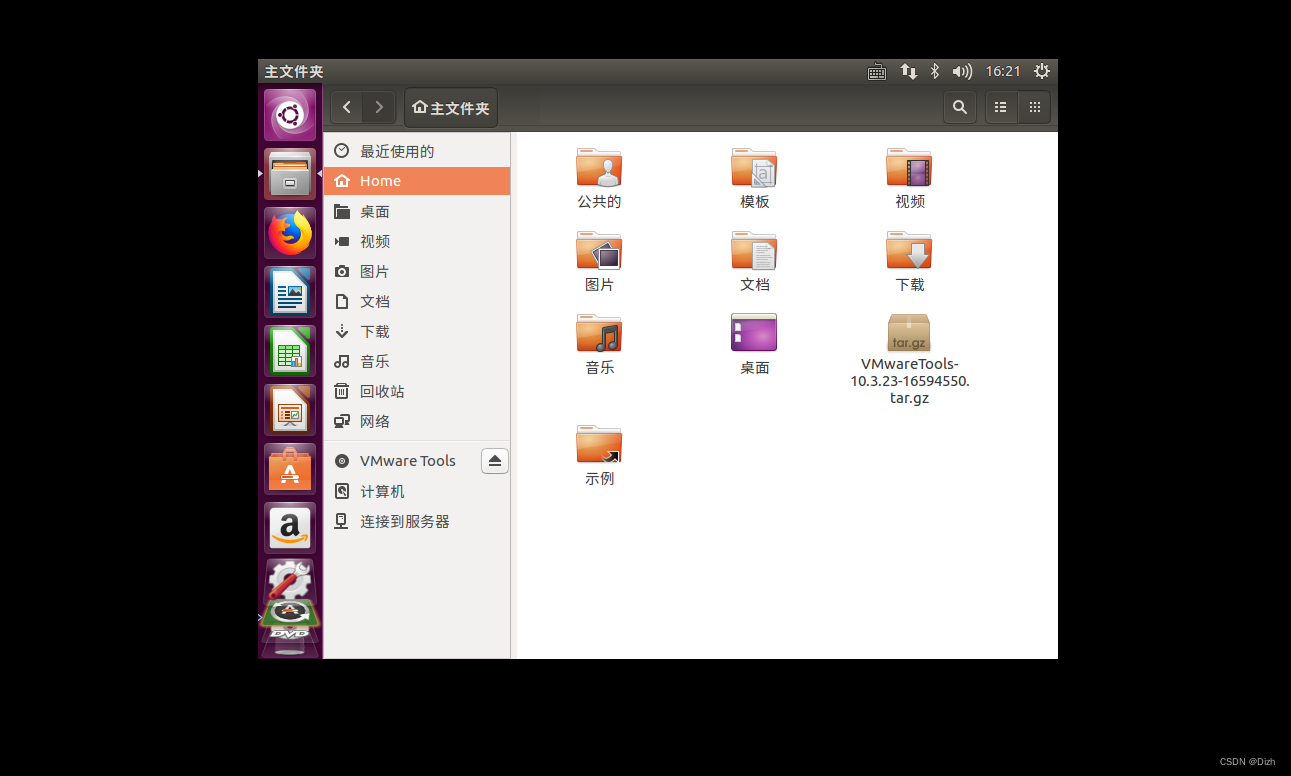Switch to grid view mode
This screenshot has height=776, width=1291.
(x=1034, y=107)
